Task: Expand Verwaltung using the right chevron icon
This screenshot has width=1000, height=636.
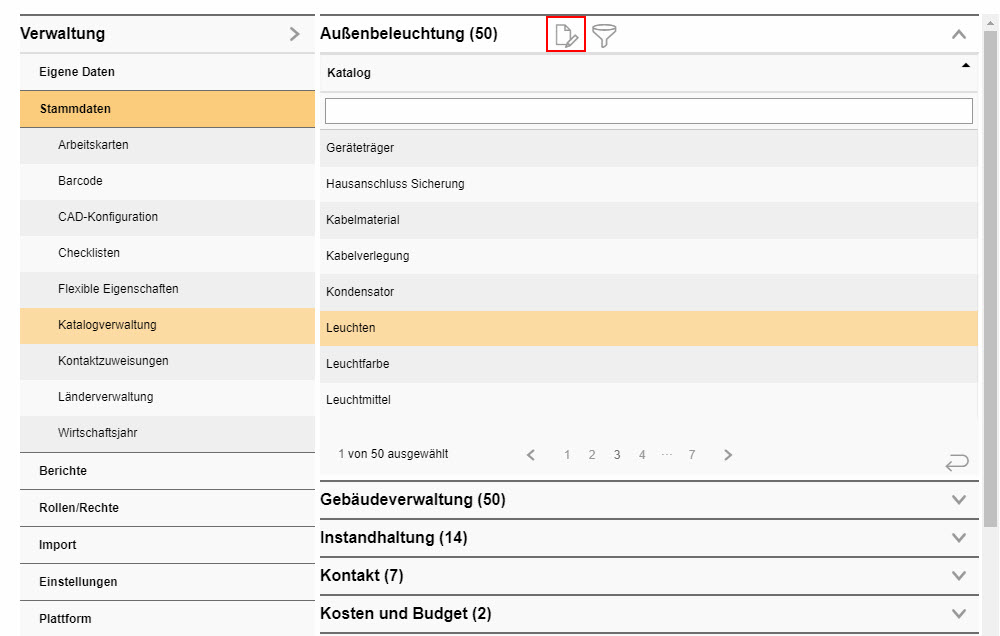Action: point(294,33)
